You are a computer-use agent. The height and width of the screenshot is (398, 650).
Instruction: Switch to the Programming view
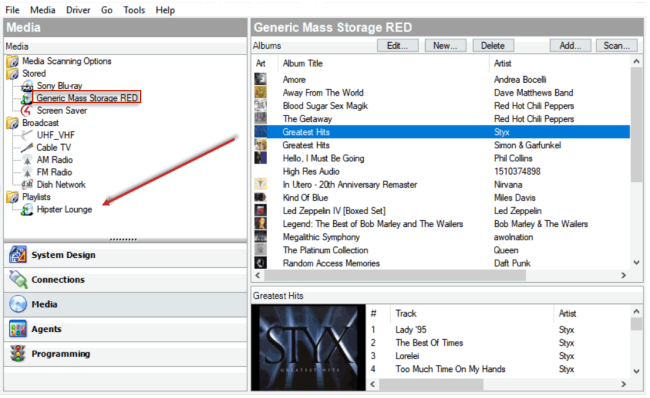(125, 354)
